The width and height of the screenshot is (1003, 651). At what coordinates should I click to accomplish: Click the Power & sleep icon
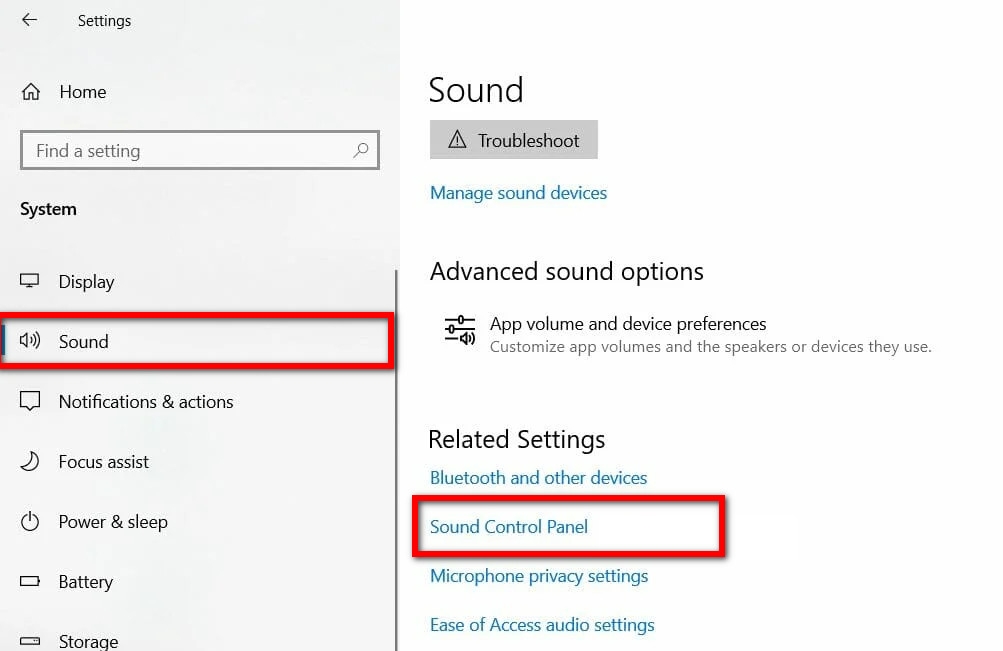click(30, 521)
